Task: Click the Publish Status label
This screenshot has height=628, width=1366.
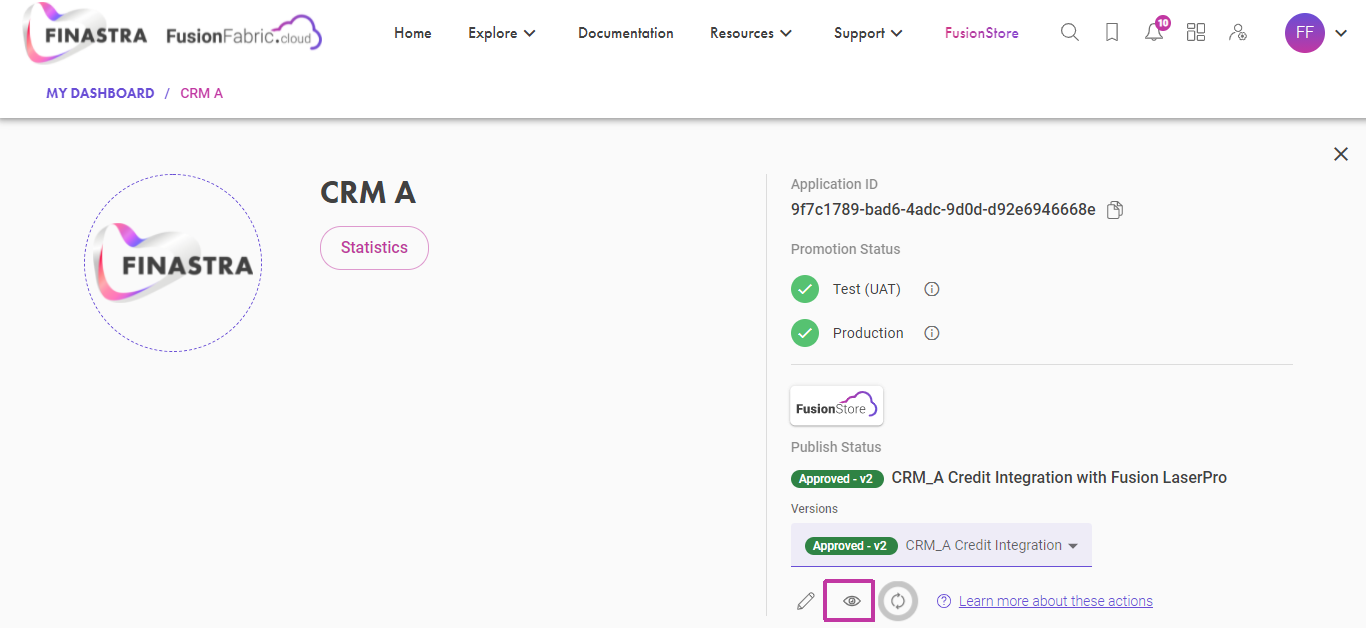Action: (836, 447)
